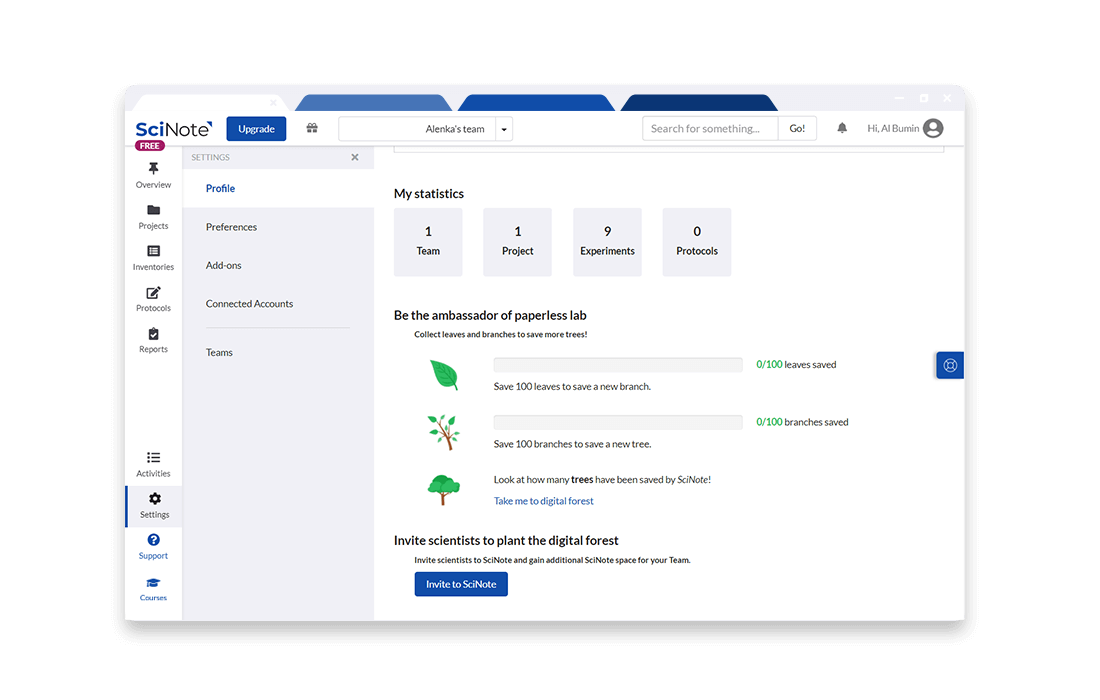Open the Connected Accounts settings page

(x=249, y=303)
